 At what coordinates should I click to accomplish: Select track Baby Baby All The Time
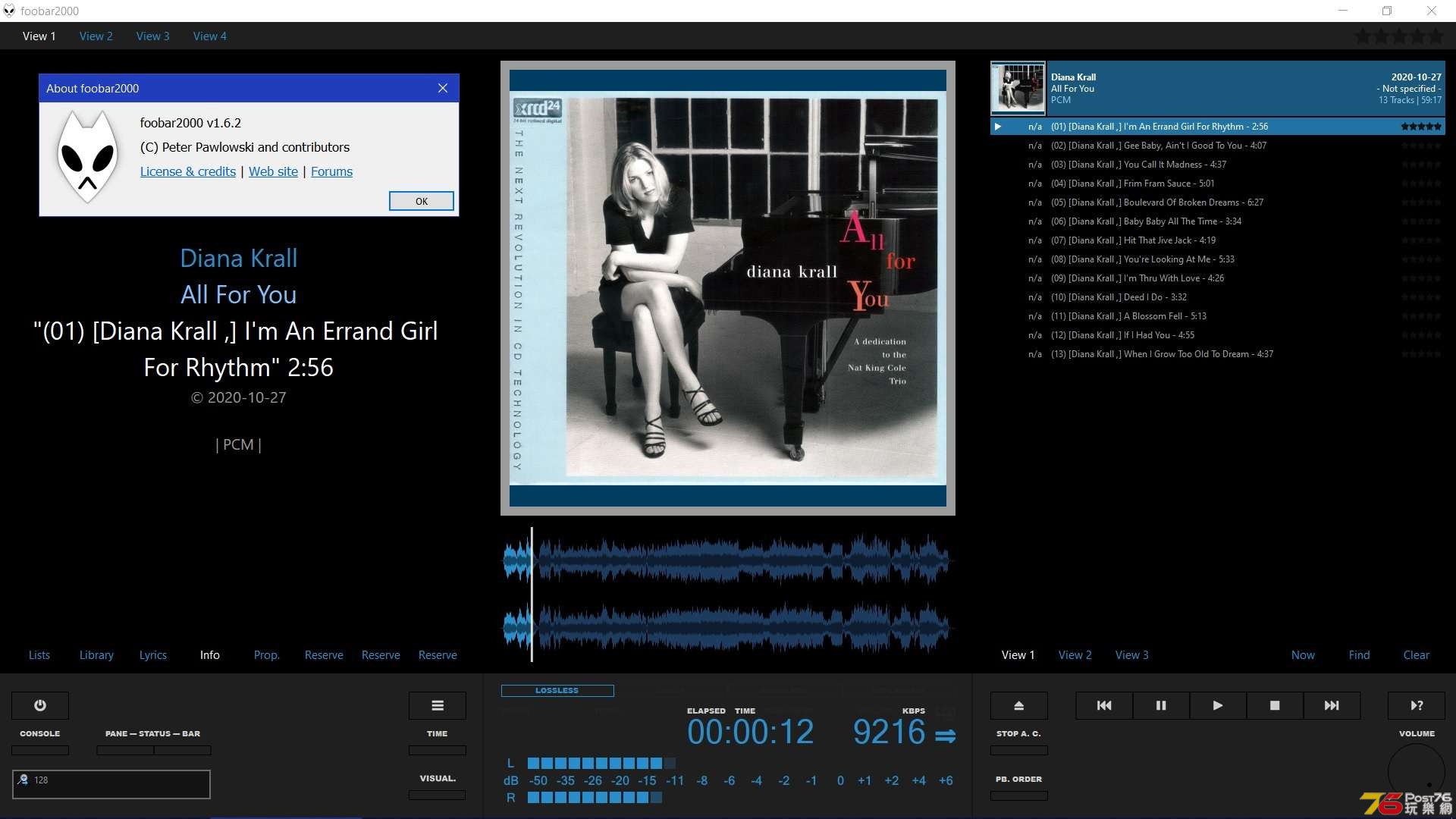1217,221
